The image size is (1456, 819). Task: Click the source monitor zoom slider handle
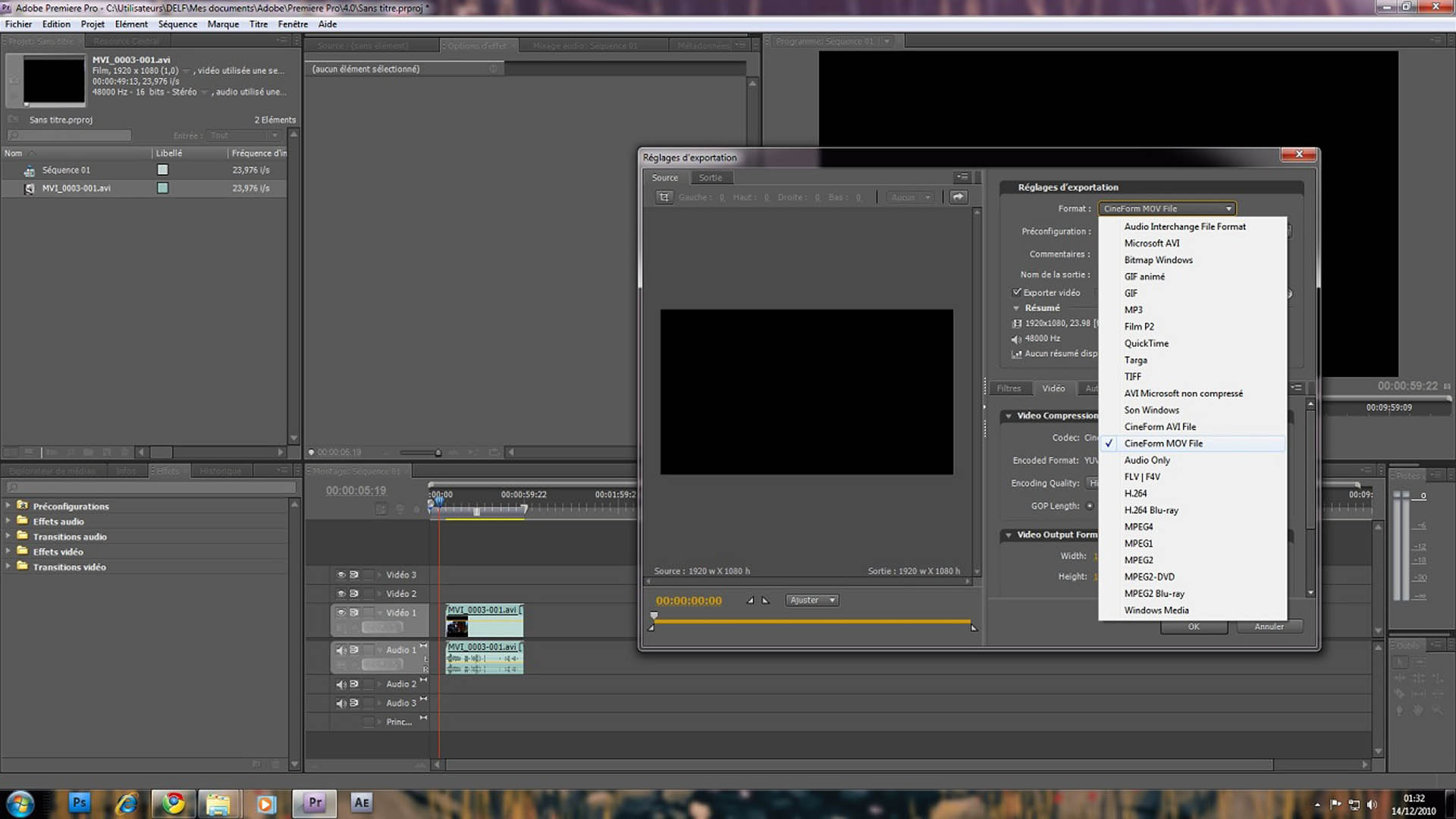click(438, 453)
